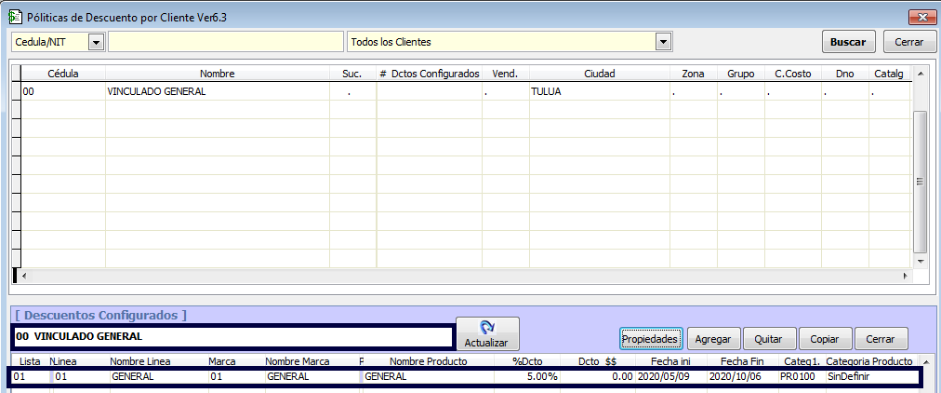Click the top Cerrar button beside Buscar
Viewport: 941px width, 393px height.
[x=909, y=42]
